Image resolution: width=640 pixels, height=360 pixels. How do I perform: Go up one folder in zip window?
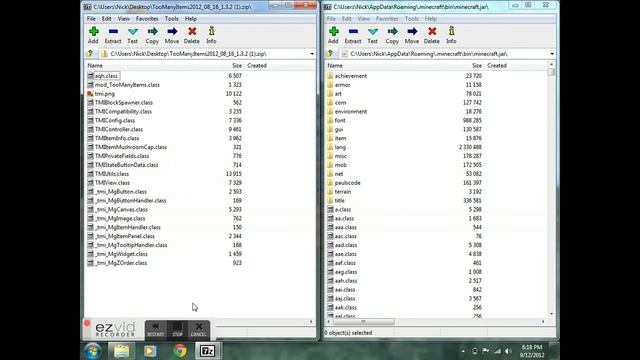coord(91,53)
